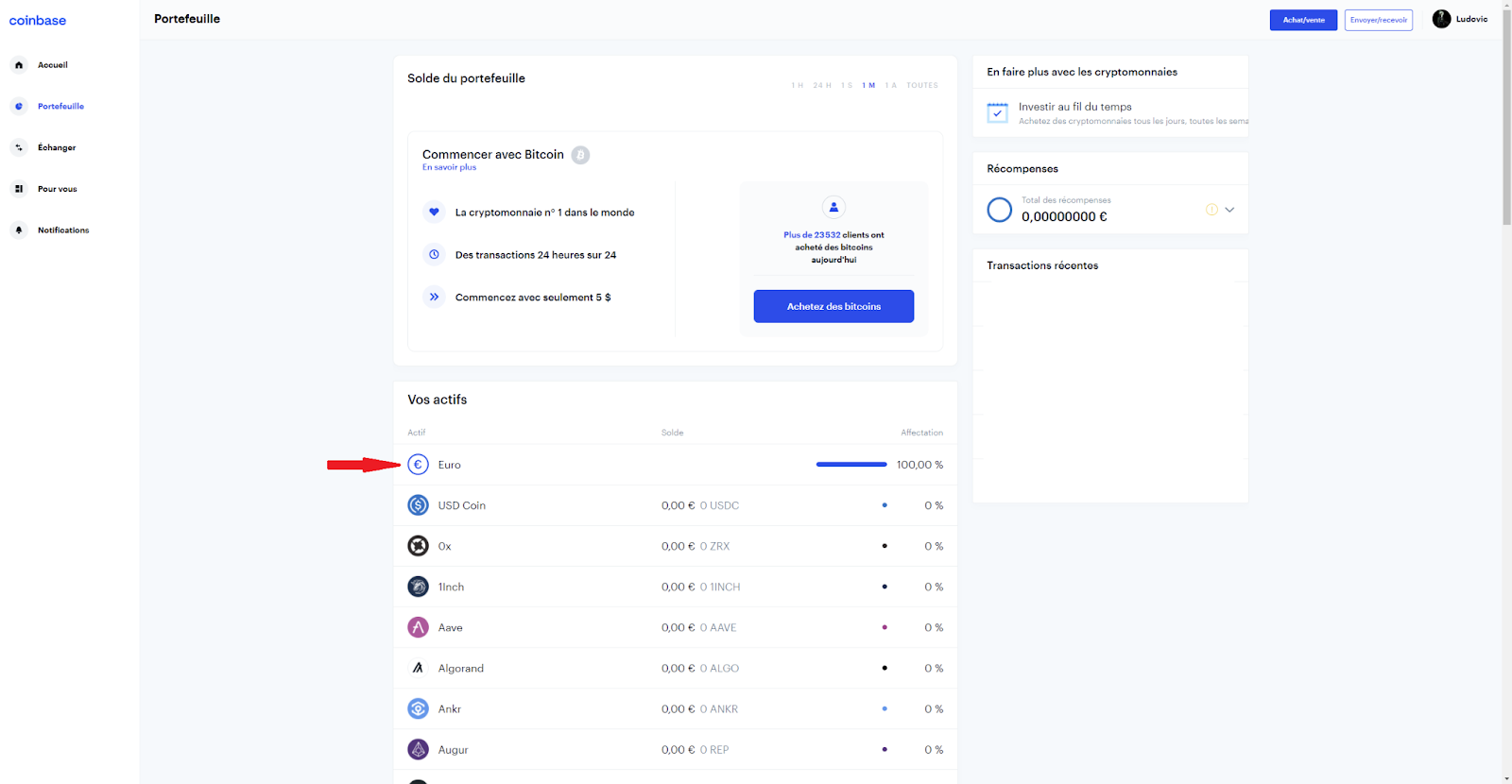The image size is (1512, 784).
Task: Click the 0x asset icon
Action: (418, 546)
